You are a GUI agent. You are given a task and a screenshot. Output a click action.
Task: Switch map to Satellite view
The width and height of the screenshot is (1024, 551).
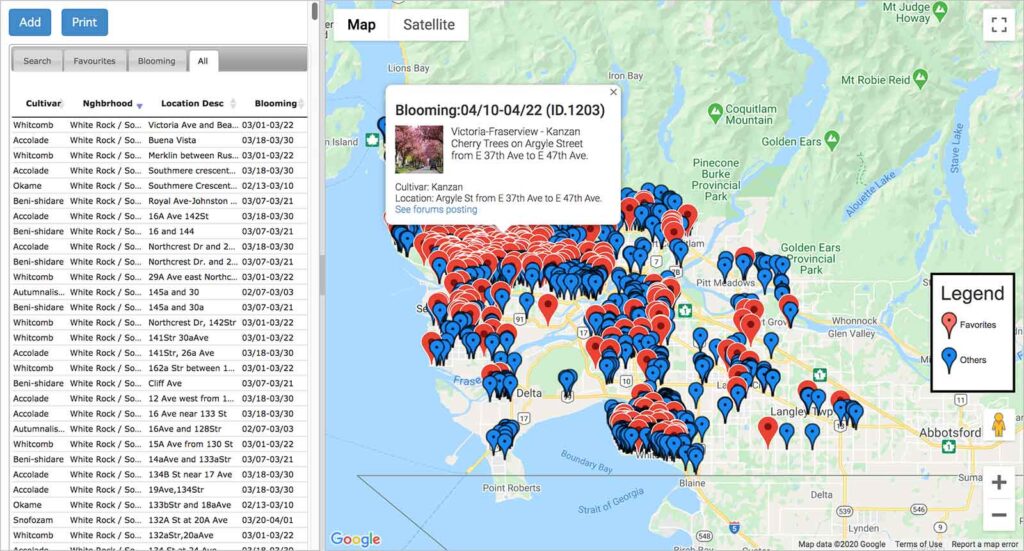point(428,25)
